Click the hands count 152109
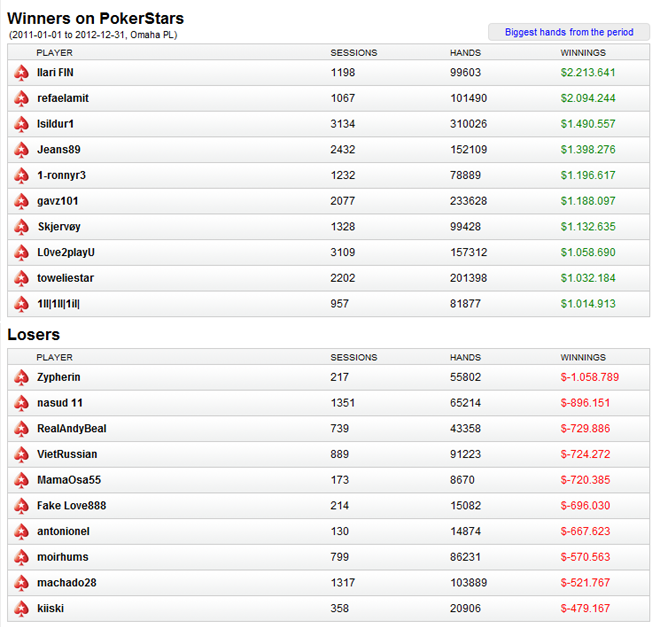This screenshot has height=627, width=660. click(468, 149)
